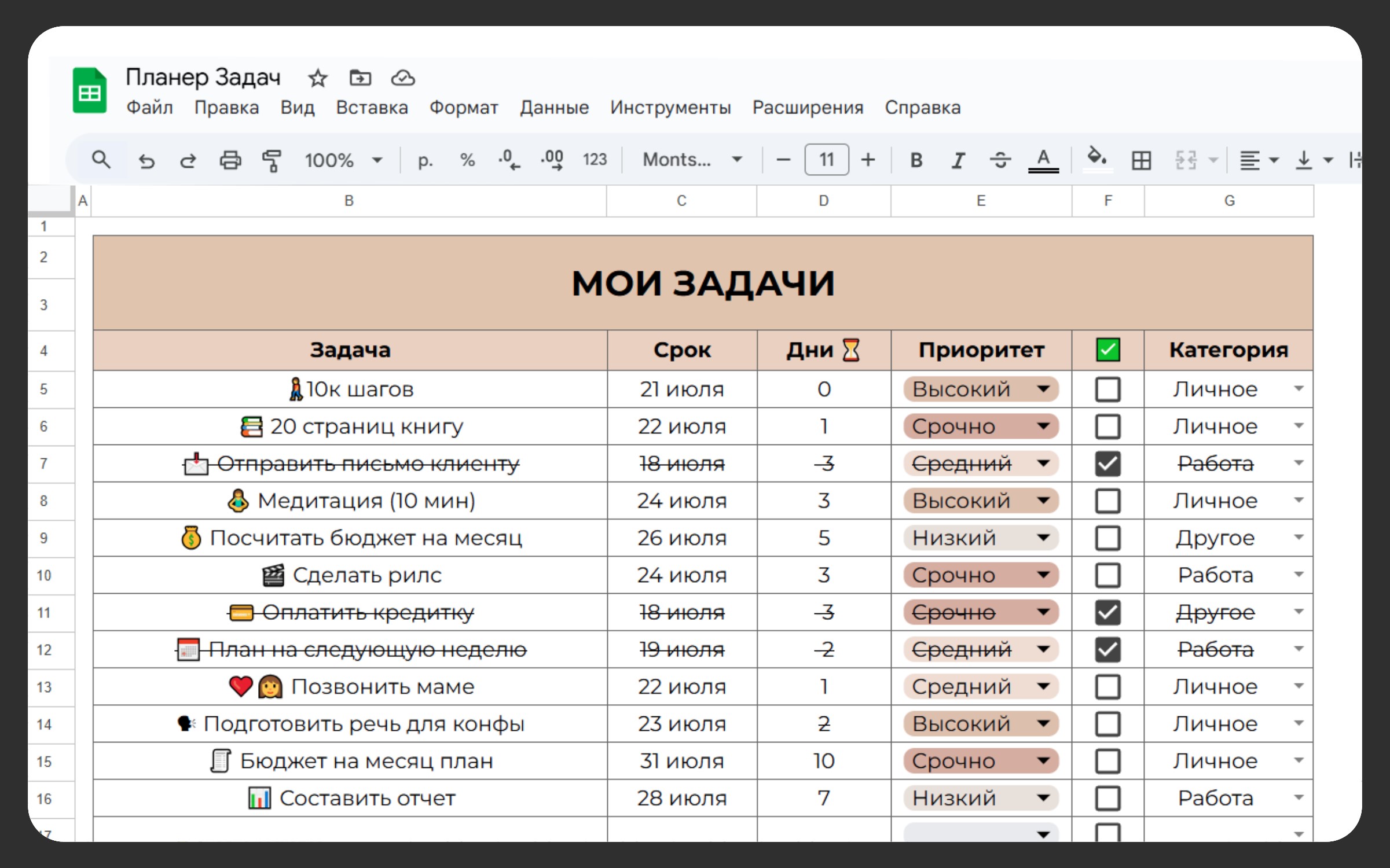Open the Правка menu
Viewport: 1390px width, 868px height.
tap(226, 108)
